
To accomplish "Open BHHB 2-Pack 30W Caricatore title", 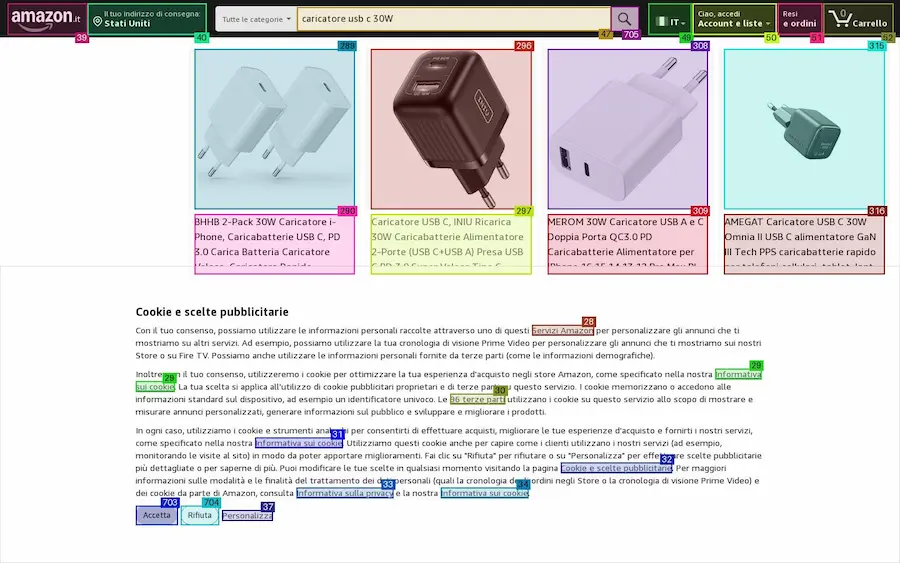I will (x=274, y=244).
